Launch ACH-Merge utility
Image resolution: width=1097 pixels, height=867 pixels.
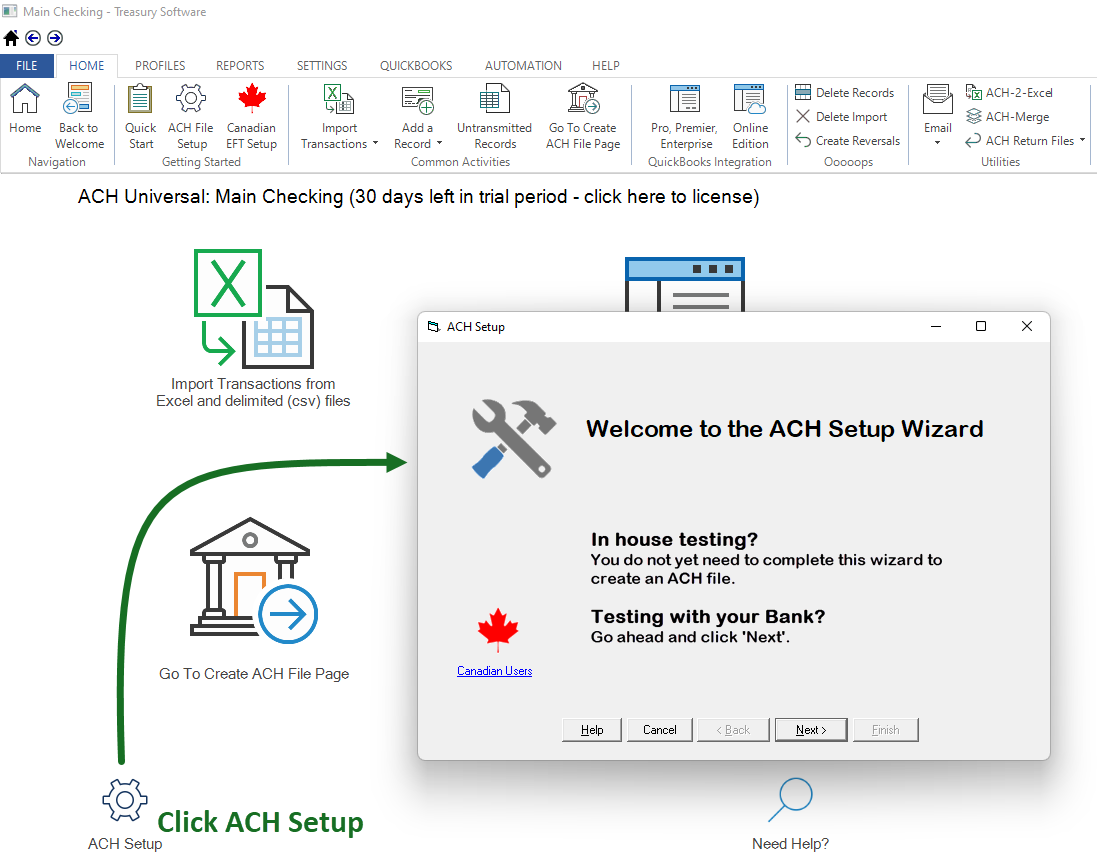click(1007, 117)
